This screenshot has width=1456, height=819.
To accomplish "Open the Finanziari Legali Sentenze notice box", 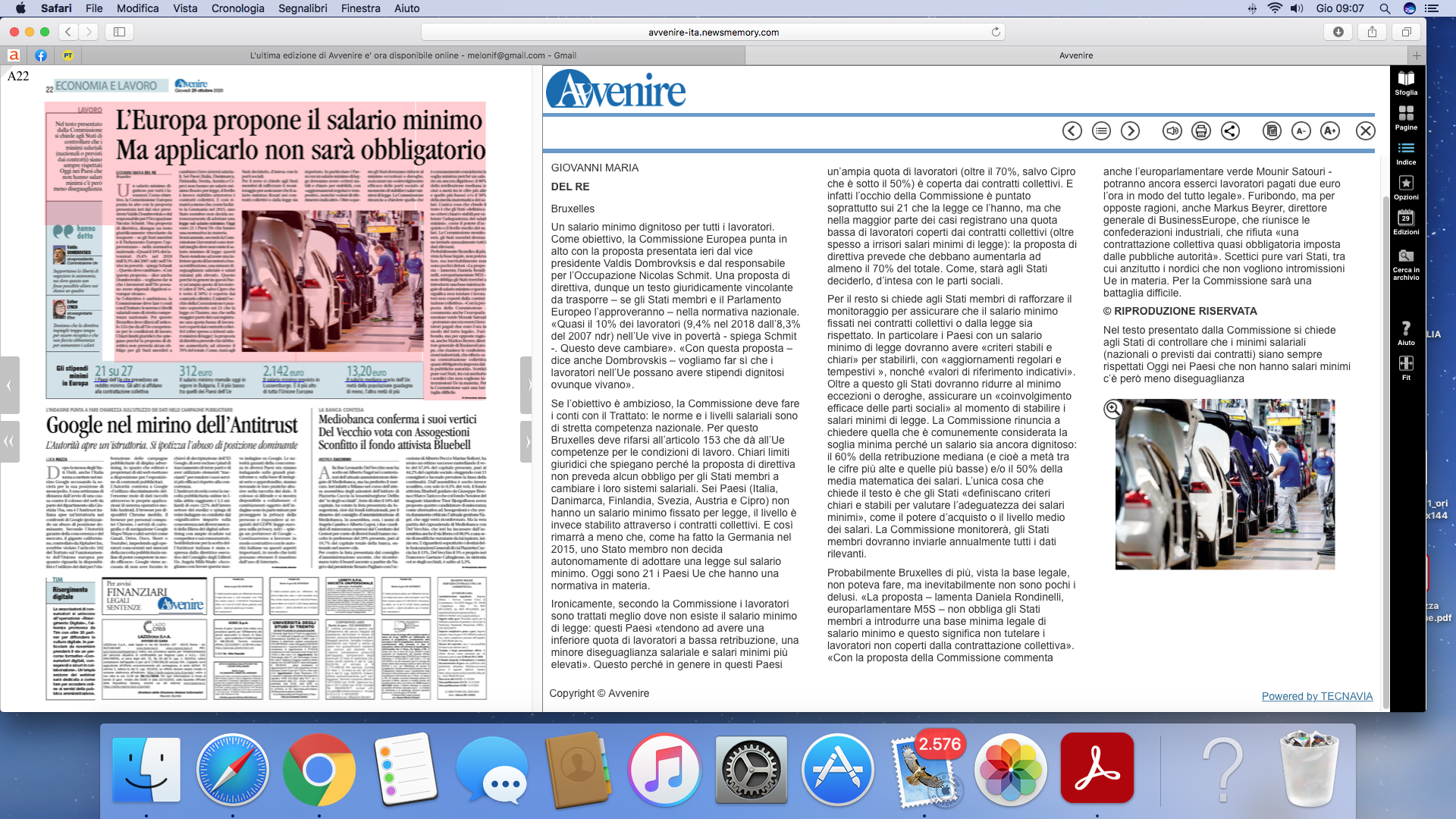I will 154,597.
